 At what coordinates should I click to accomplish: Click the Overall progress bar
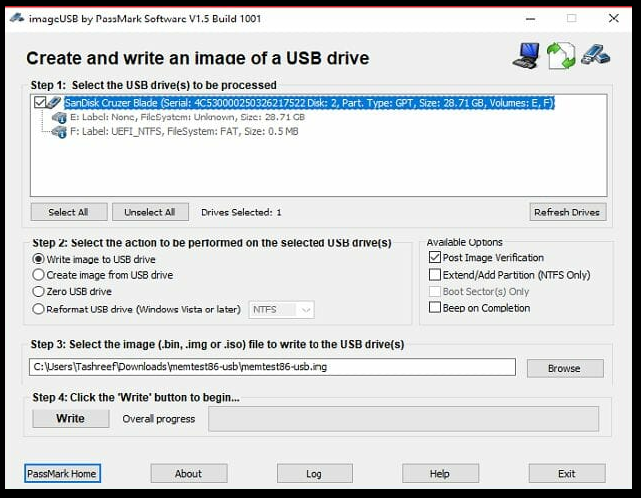(403, 419)
